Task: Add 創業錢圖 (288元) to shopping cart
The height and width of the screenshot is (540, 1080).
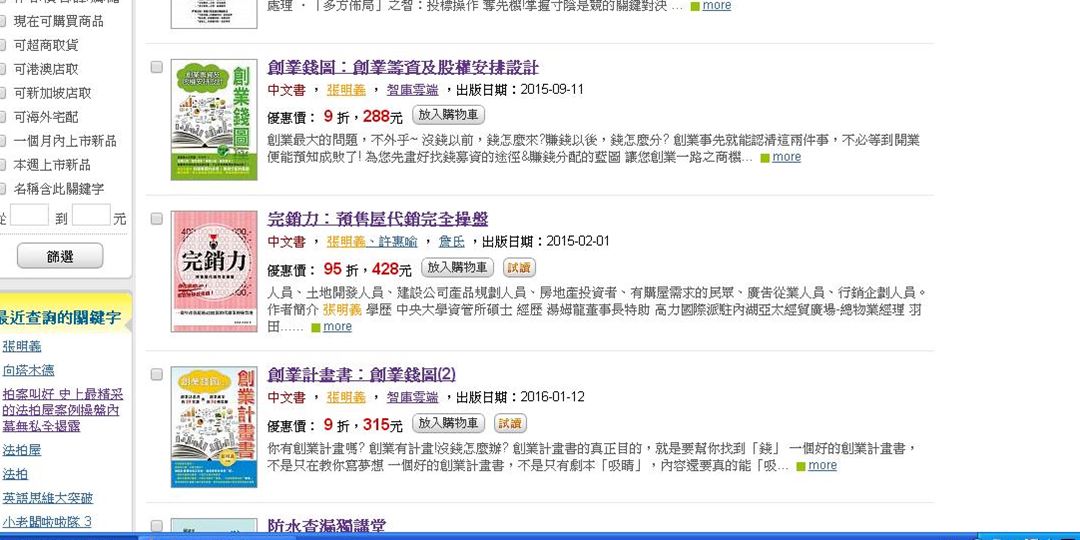Action: point(449,115)
